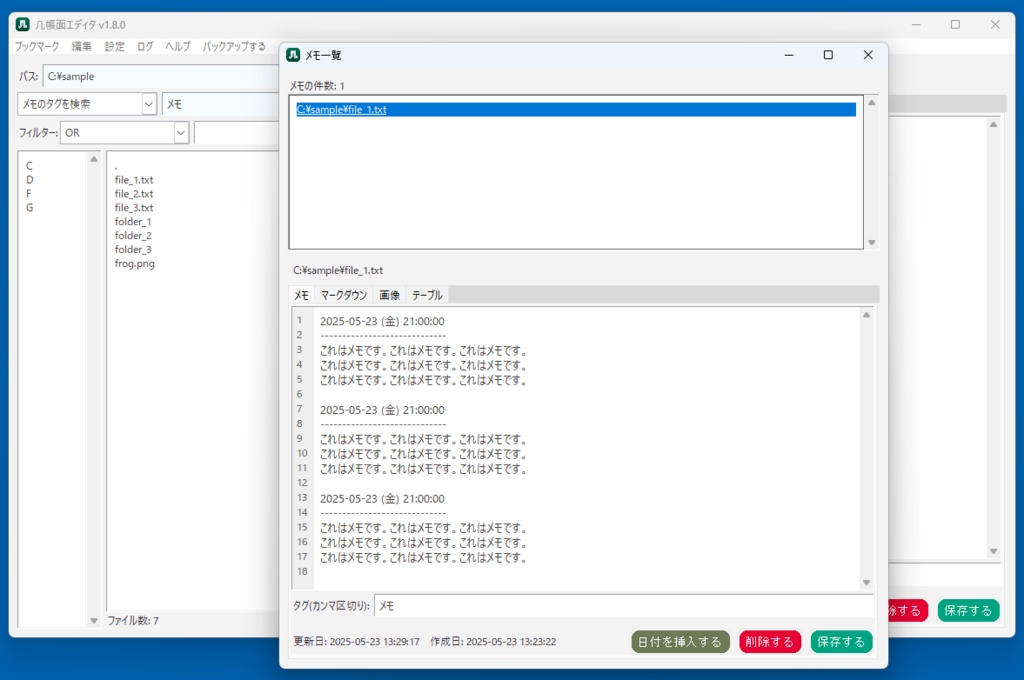Screen dimensions: 1024x680
Task: Click the 保存する button in main window
Action: click(968, 611)
